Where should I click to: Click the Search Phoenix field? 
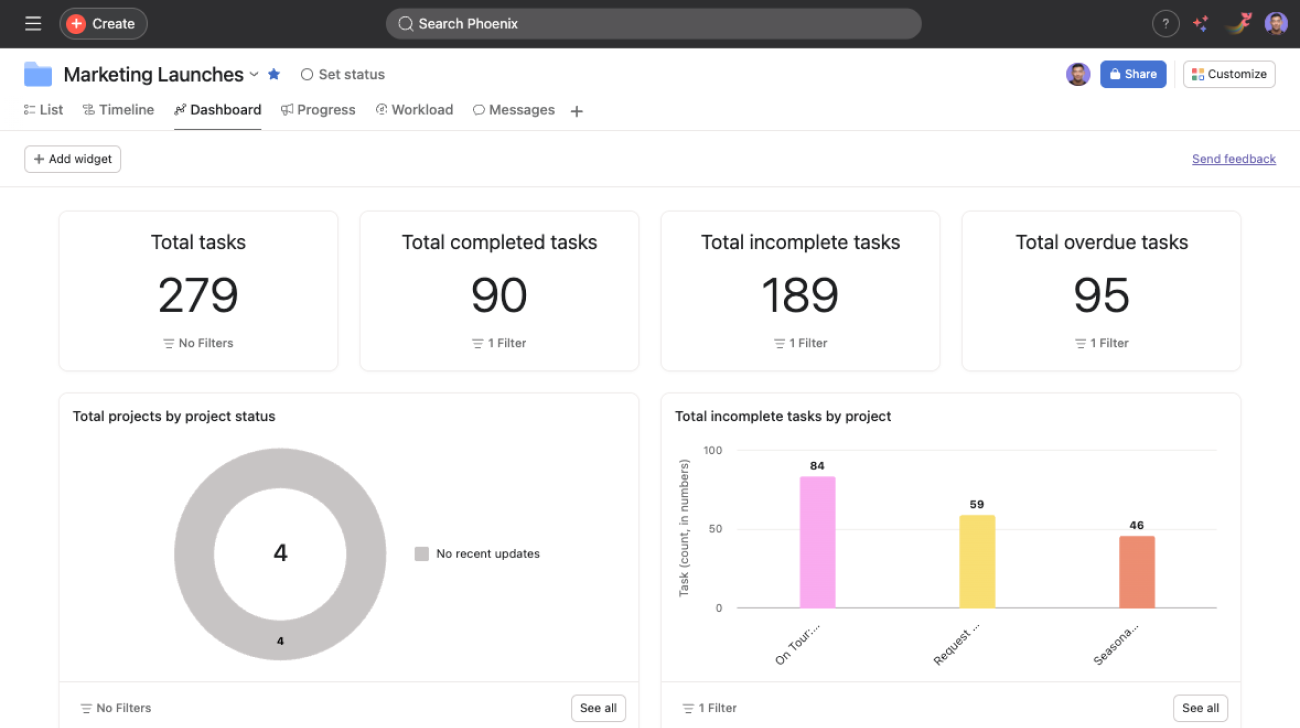[x=653, y=24]
